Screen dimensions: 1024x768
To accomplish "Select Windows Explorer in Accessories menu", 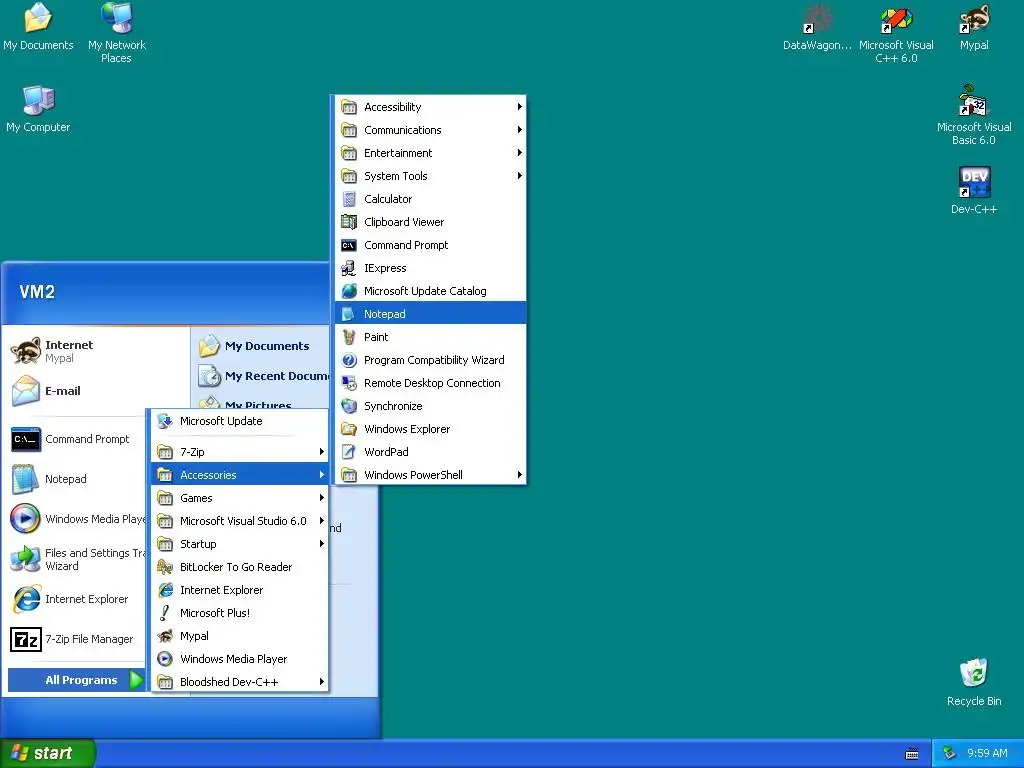I will pyautogui.click(x=430, y=429).
